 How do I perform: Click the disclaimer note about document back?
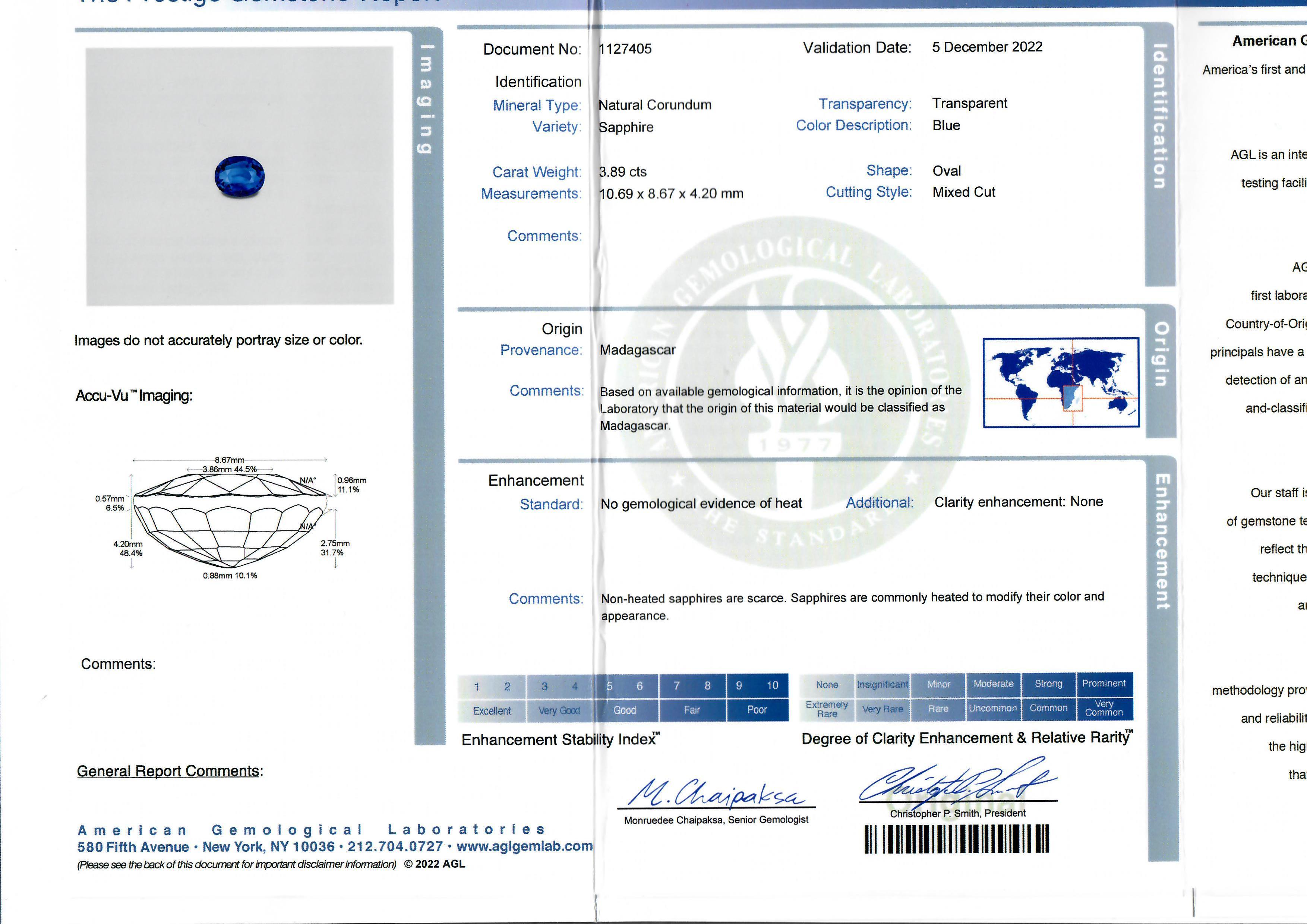click(x=237, y=865)
